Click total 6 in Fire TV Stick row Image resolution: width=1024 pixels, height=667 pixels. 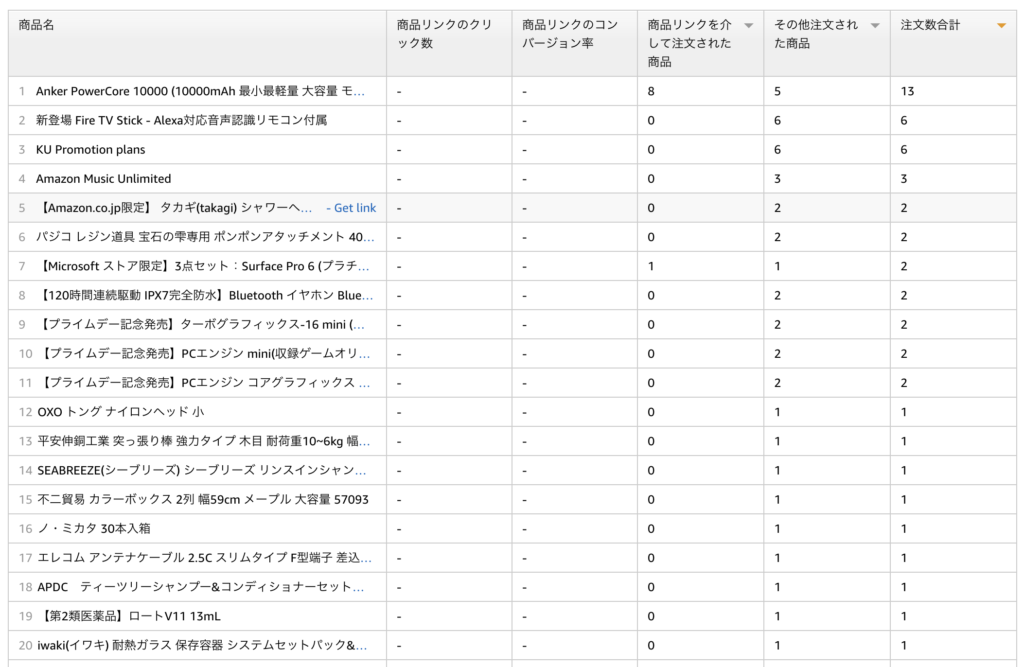click(x=904, y=120)
